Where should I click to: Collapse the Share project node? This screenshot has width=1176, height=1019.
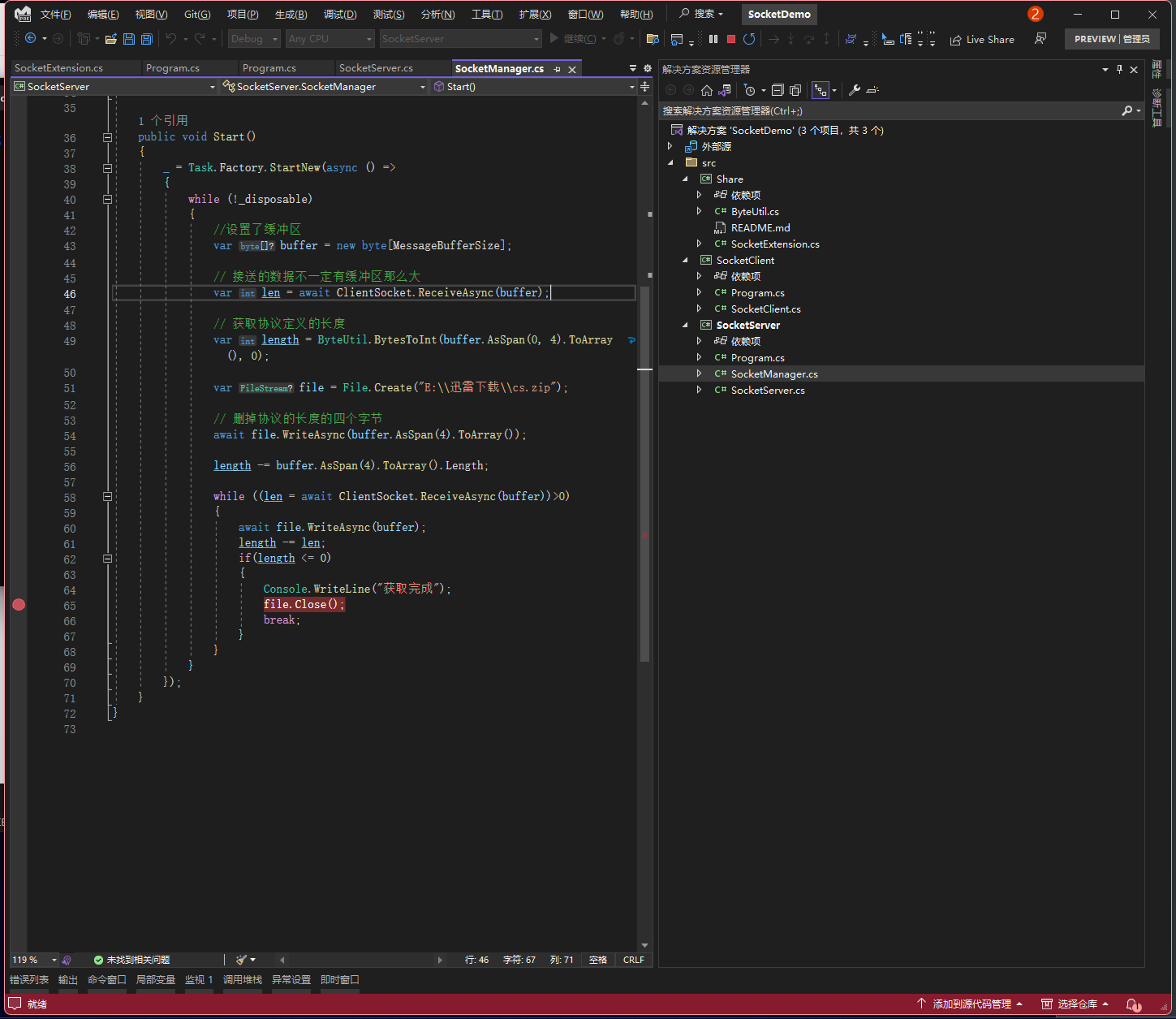tap(685, 179)
